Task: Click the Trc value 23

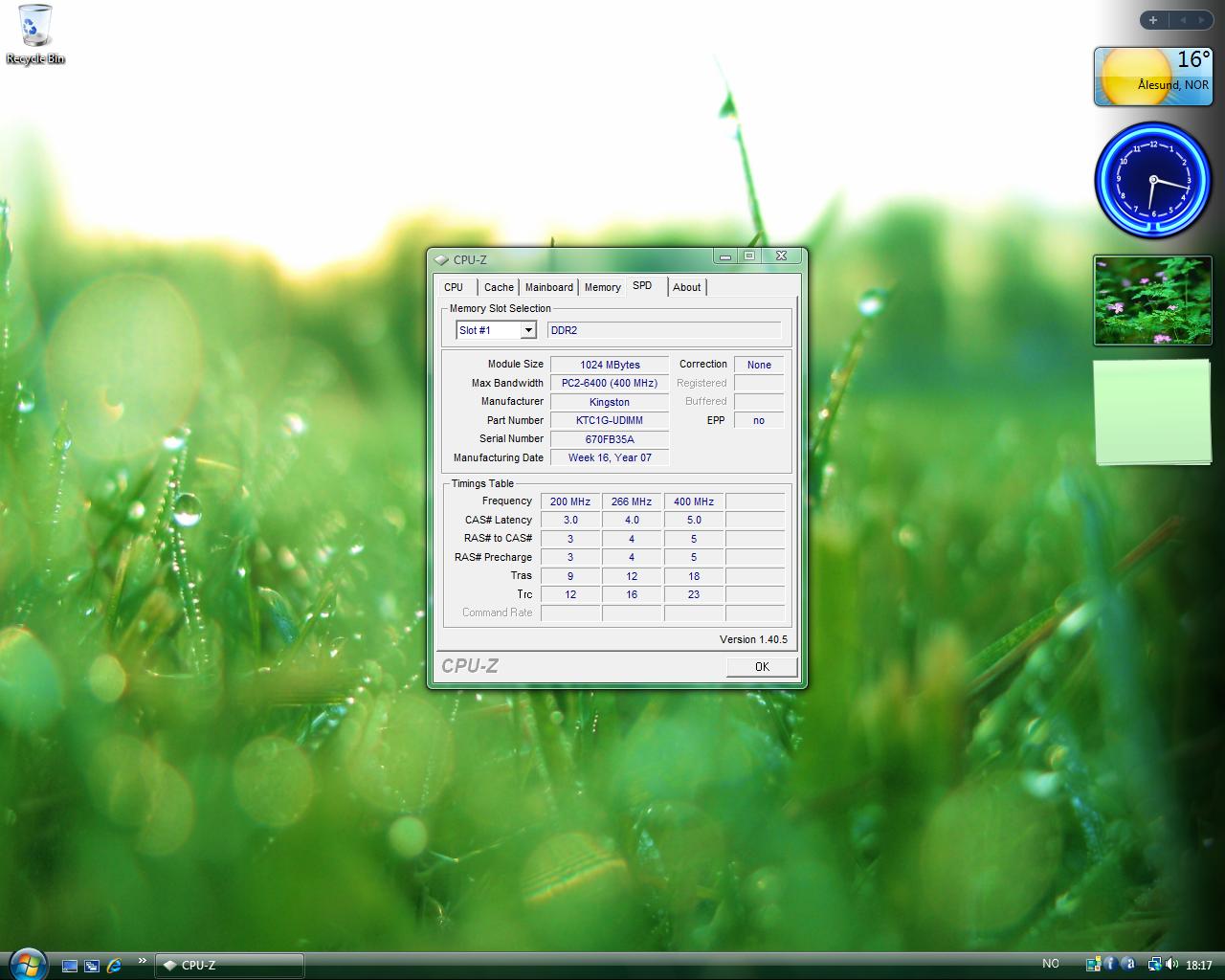Action: [x=694, y=594]
